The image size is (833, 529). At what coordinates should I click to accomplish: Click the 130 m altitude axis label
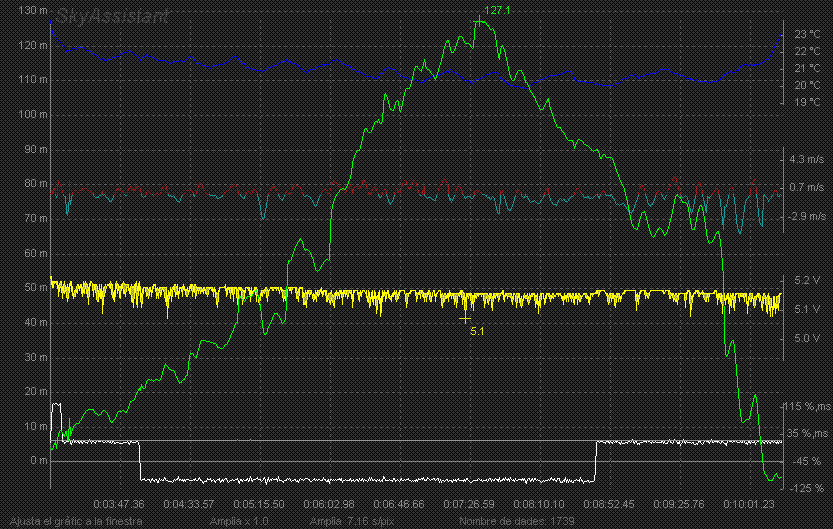32,11
